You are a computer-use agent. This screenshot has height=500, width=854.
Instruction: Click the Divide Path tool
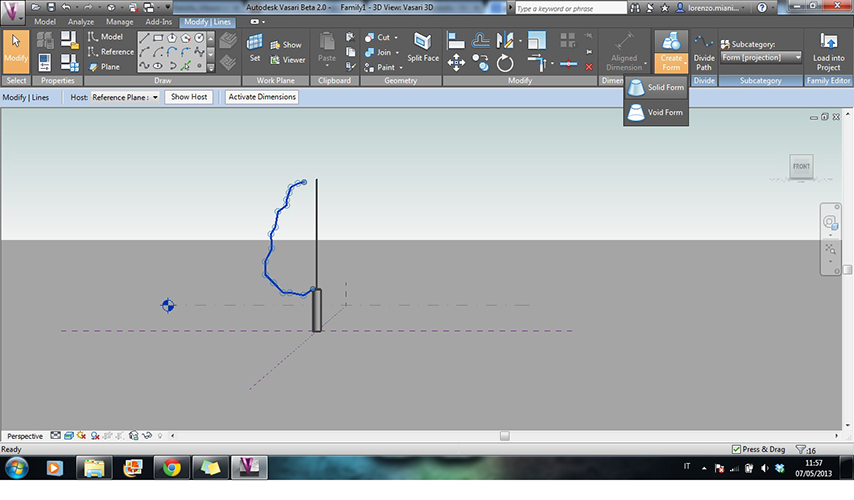click(x=704, y=52)
